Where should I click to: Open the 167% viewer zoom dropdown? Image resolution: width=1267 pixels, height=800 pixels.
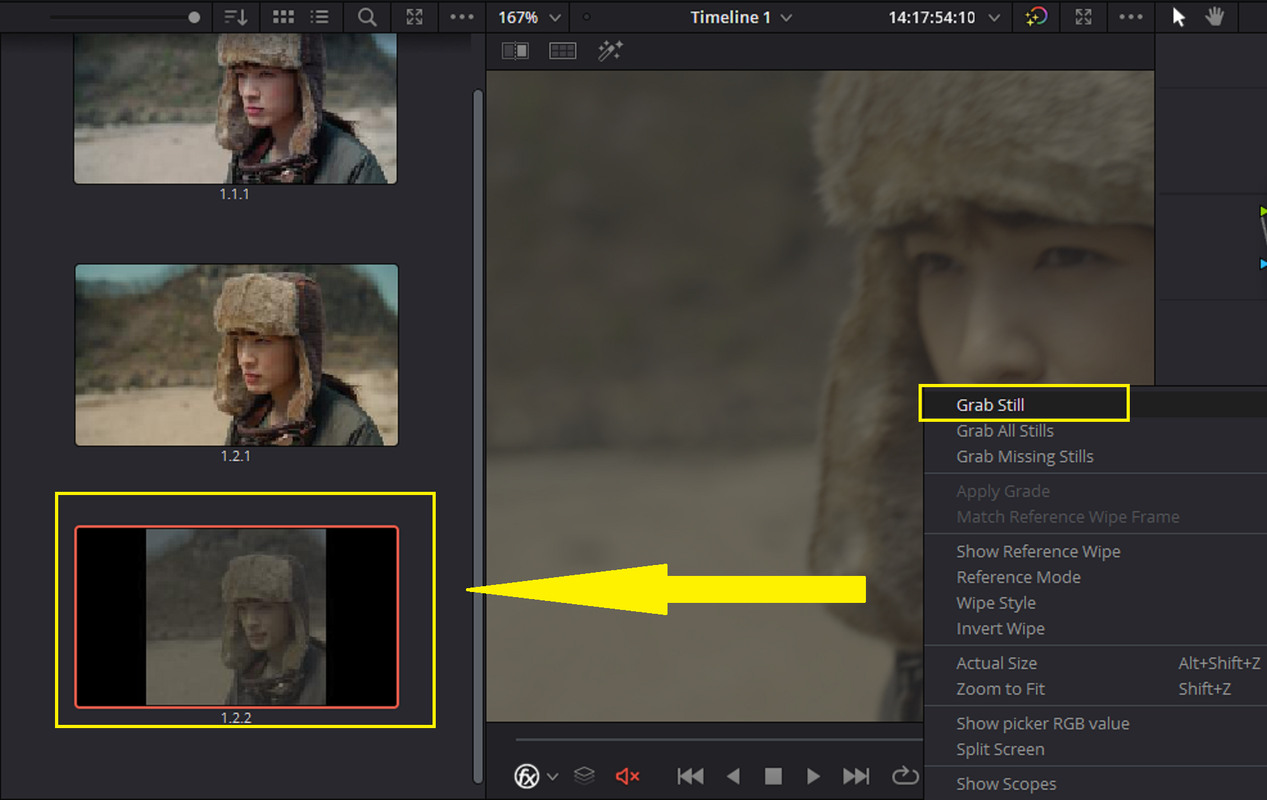(529, 18)
